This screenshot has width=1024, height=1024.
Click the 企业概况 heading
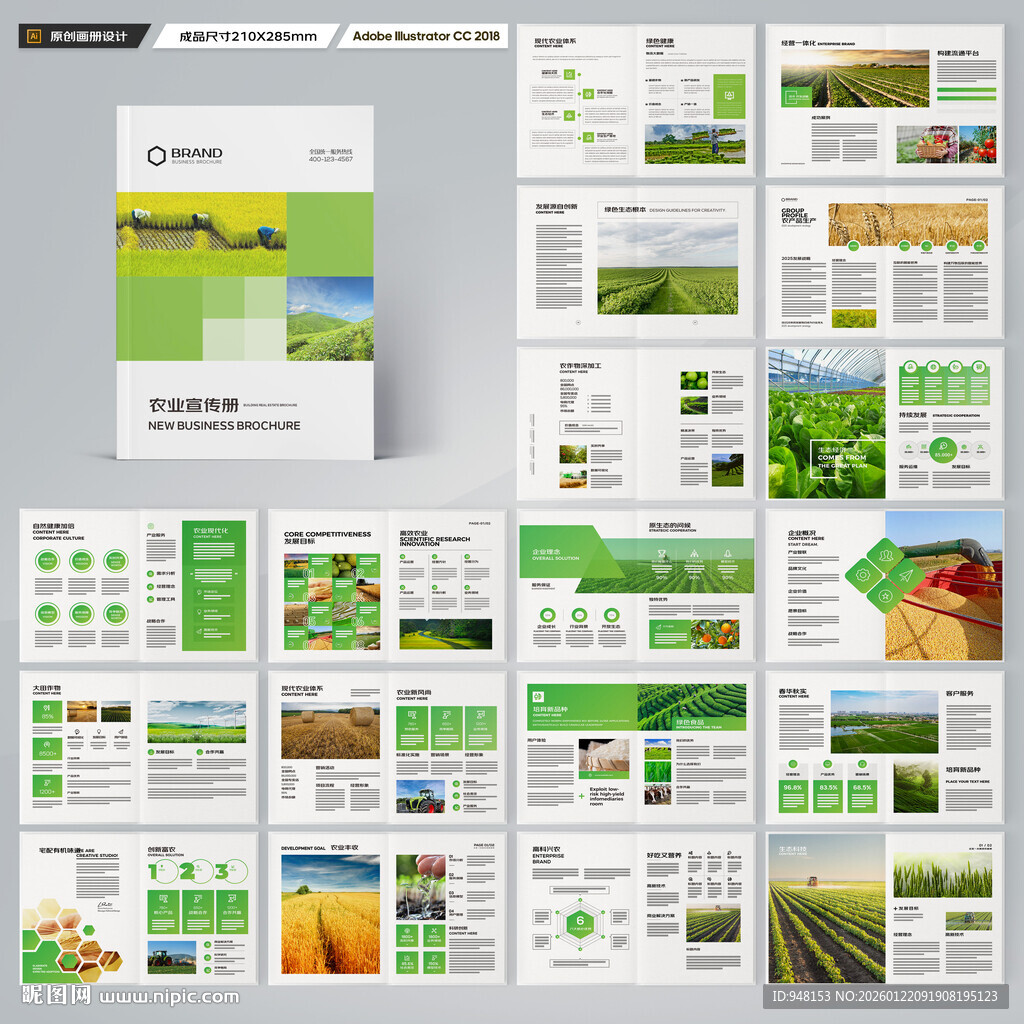point(801,533)
